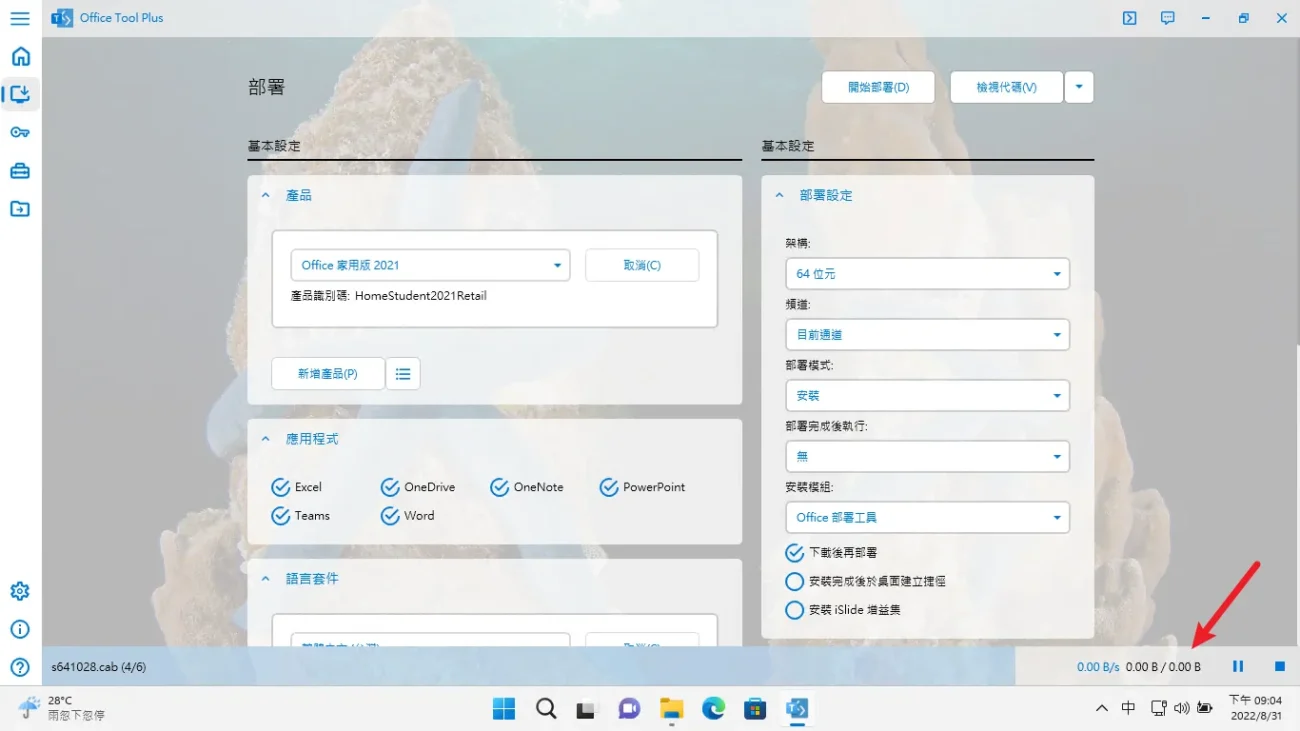Open the Toolbox sidebar page

[20, 170]
